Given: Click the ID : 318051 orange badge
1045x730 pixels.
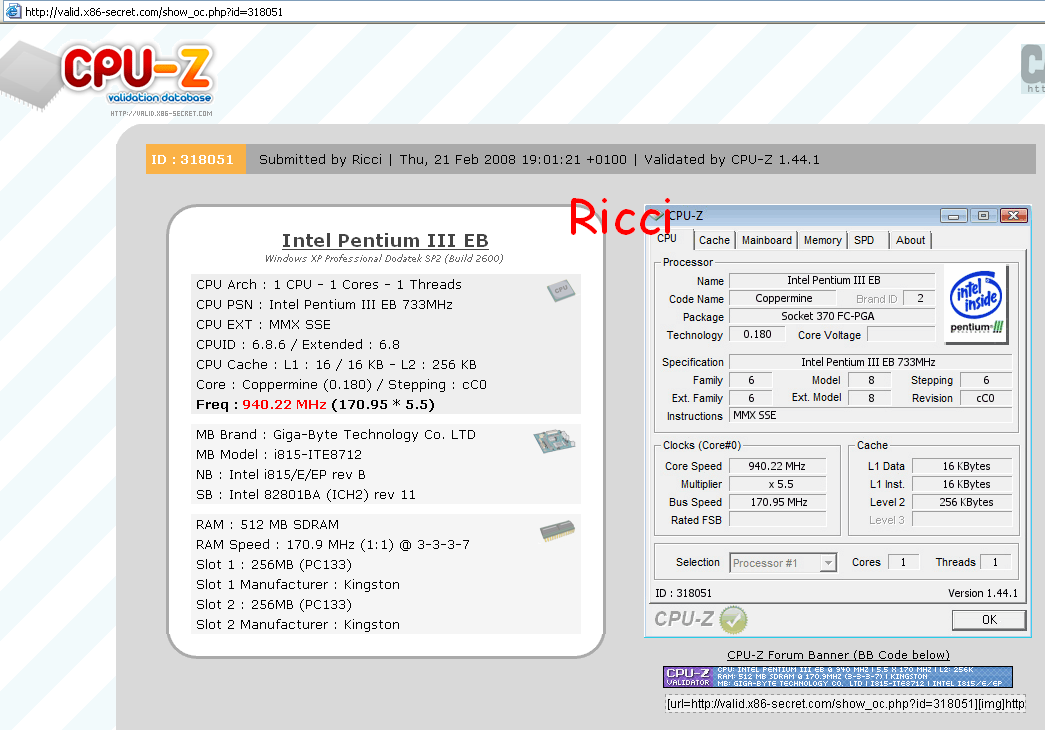Looking at the screenshot, I should click(195, 159).
